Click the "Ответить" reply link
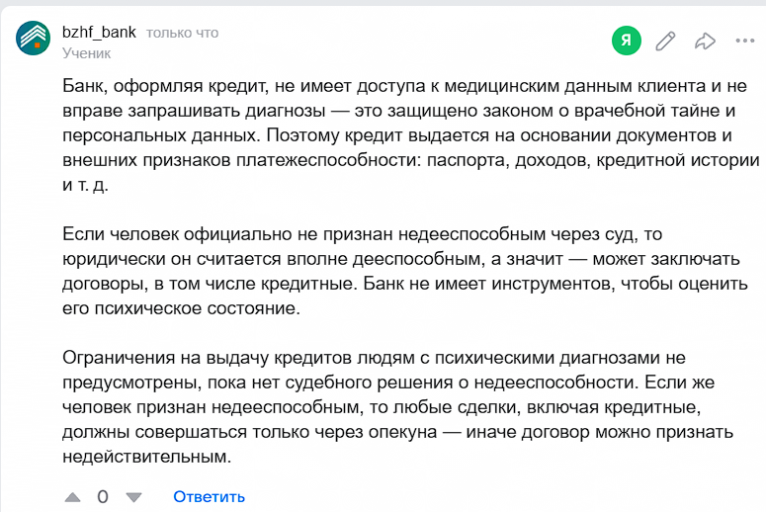The width and height of the screenshot is (766, 512). (x=208, y=496)
